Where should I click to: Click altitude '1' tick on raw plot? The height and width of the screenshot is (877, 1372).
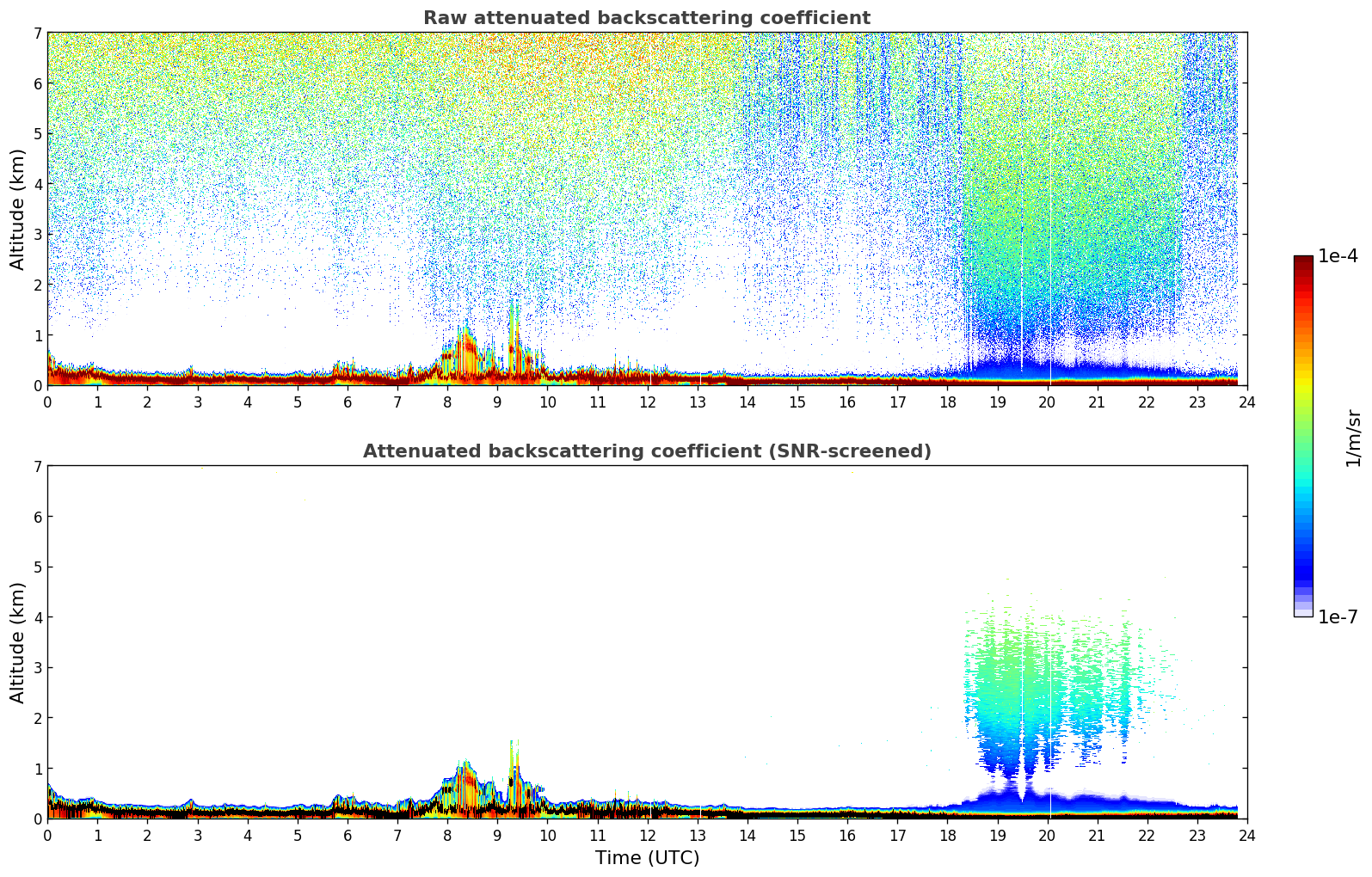click(x=37, y=335)
